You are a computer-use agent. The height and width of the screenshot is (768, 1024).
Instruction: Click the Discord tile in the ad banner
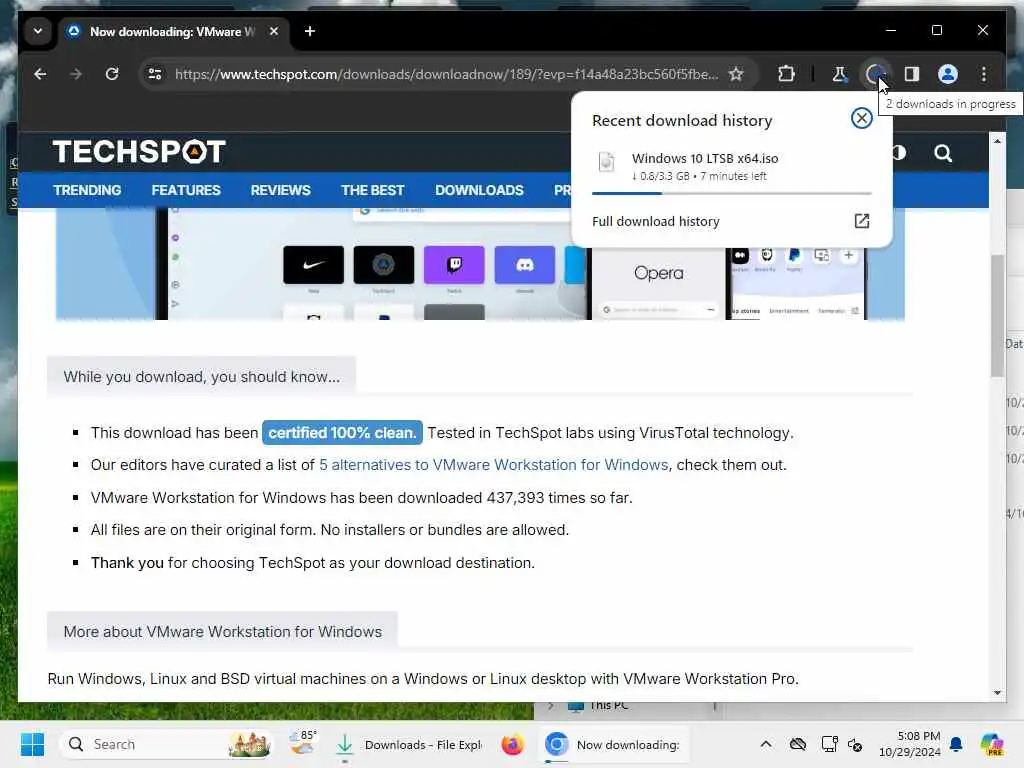click(524, 264)
